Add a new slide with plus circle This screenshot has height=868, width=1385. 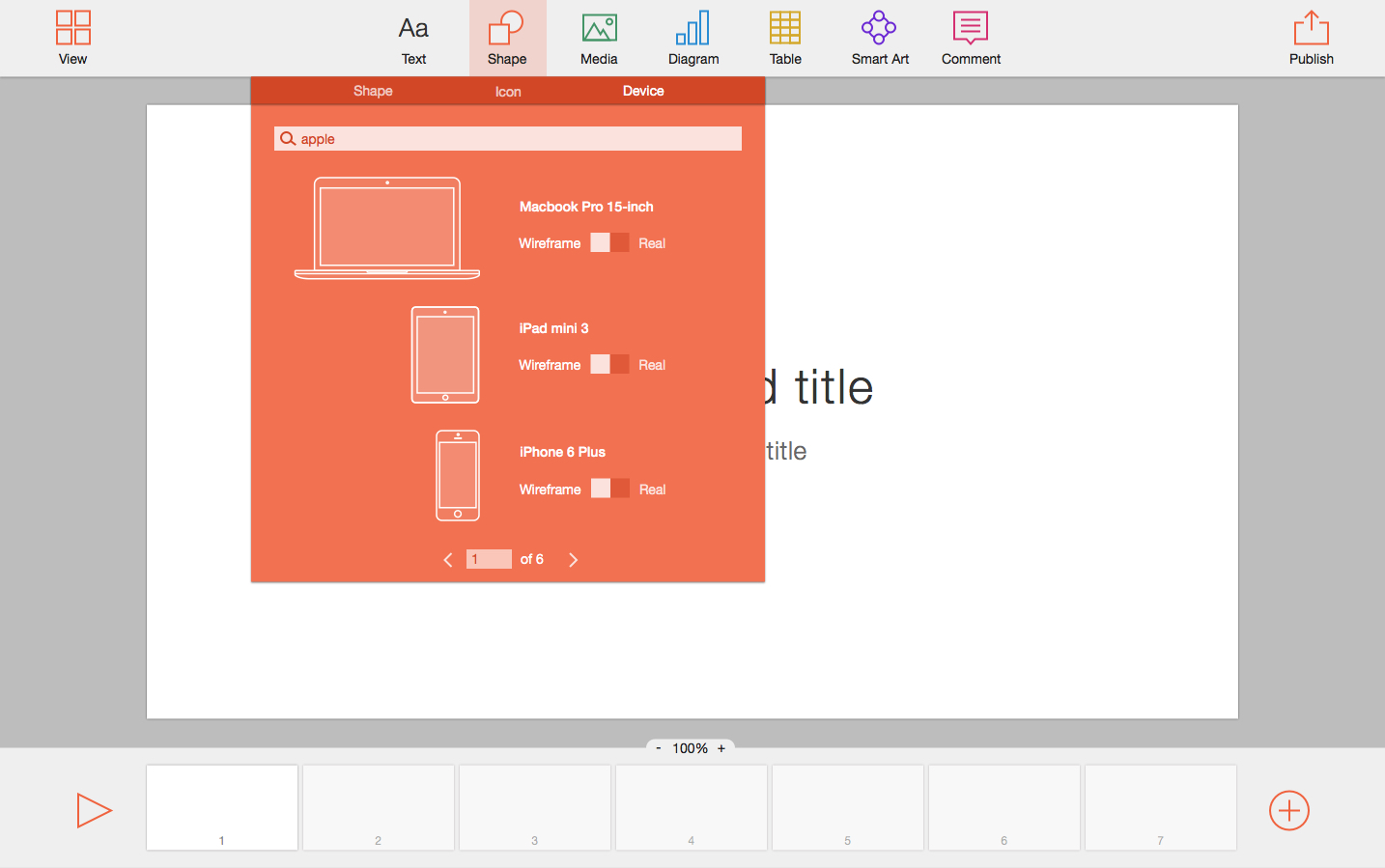tap(1289, 810)
